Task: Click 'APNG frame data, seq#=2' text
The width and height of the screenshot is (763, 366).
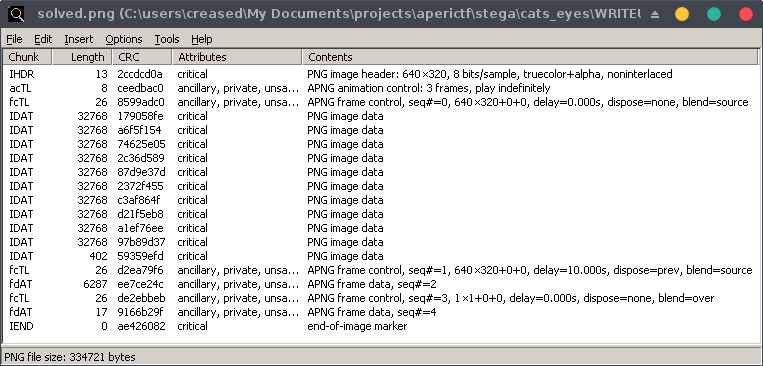Action: click(x=371, y=284)
